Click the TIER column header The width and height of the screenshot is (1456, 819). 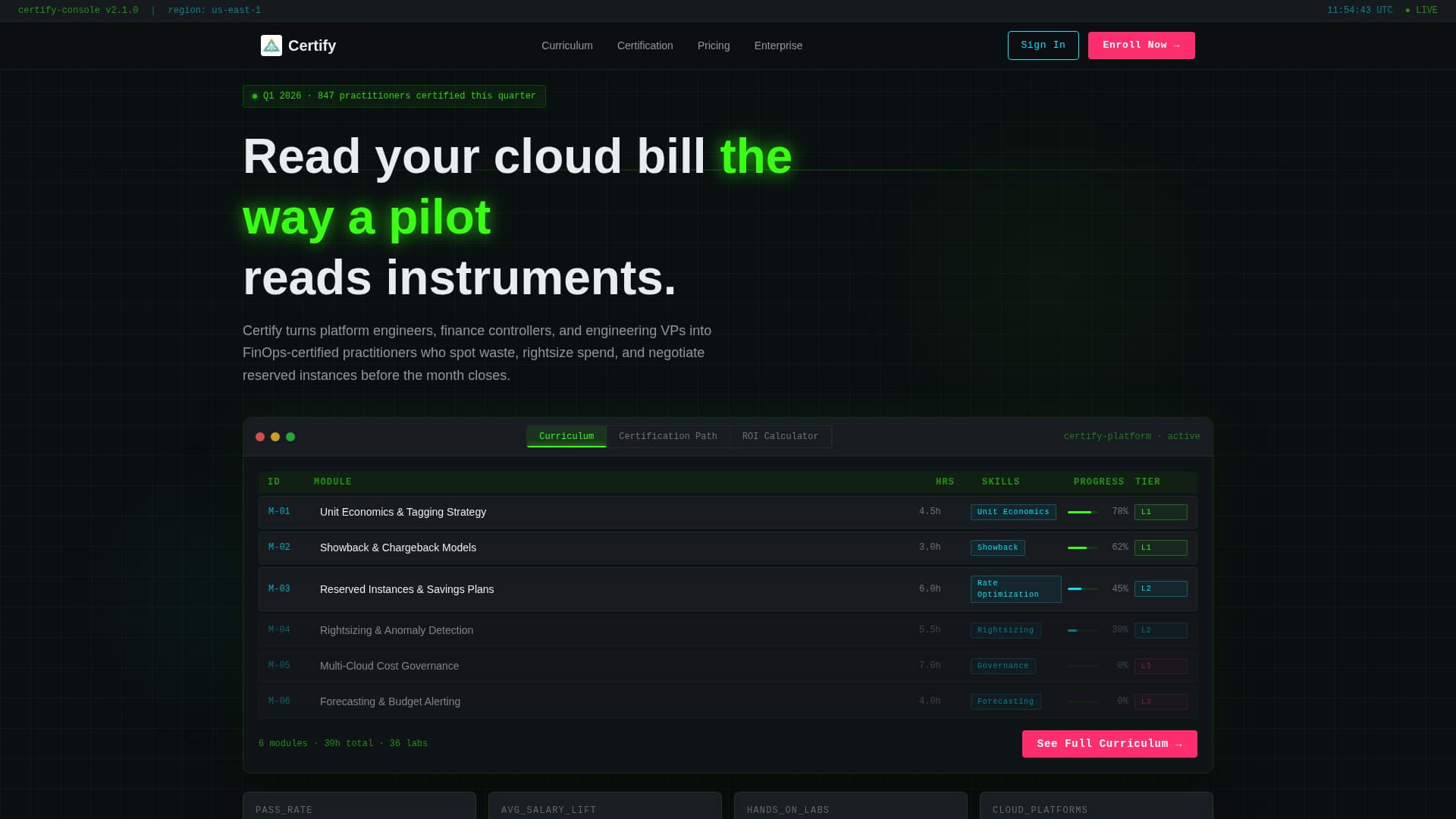1148,482
